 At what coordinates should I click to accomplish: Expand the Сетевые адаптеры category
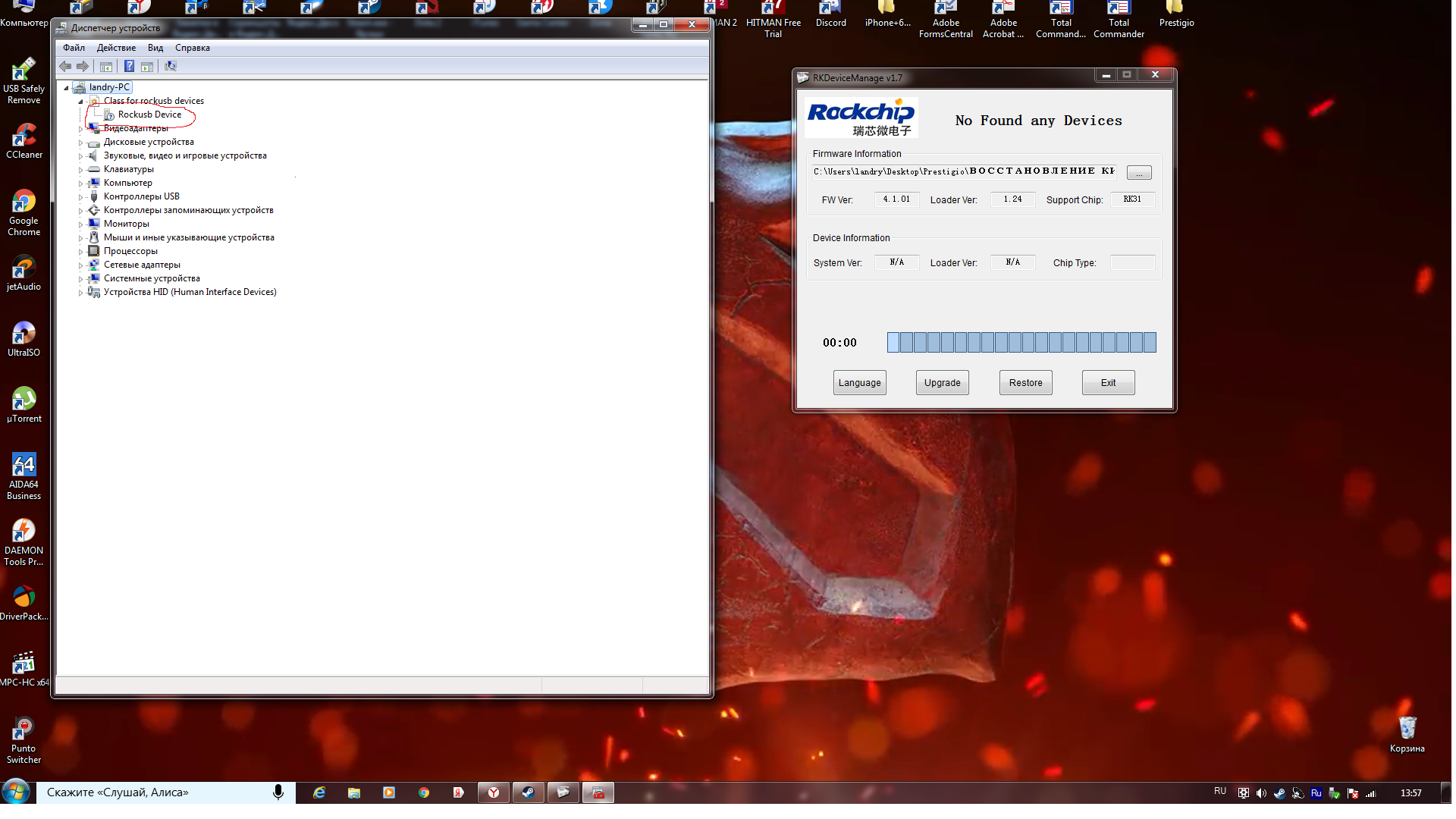tap(80, 265)
